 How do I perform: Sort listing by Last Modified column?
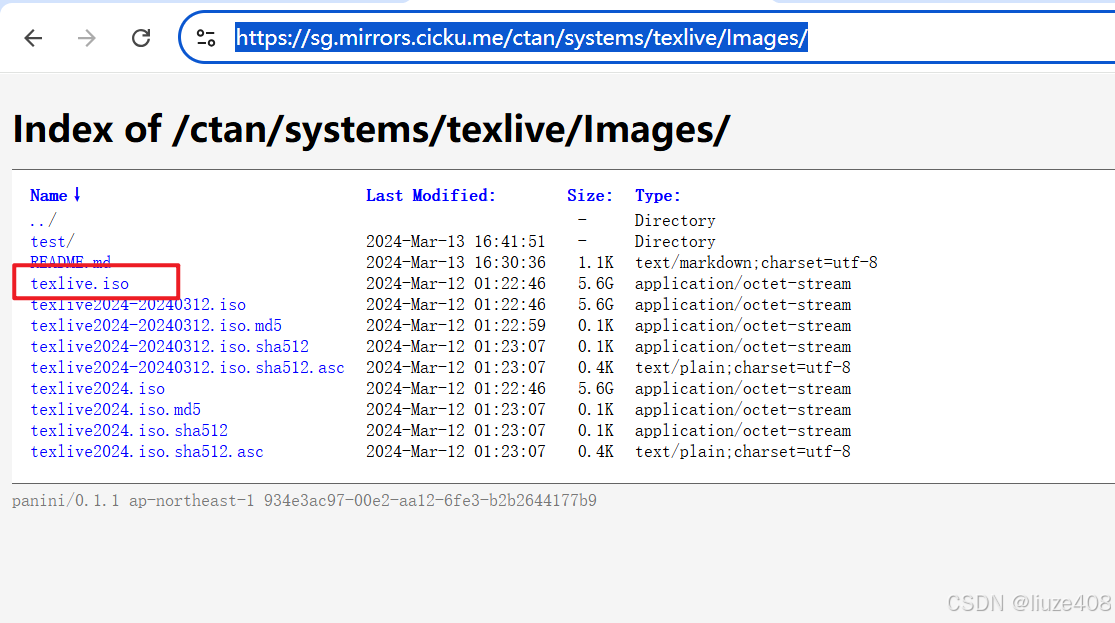[x=431, y=196]
